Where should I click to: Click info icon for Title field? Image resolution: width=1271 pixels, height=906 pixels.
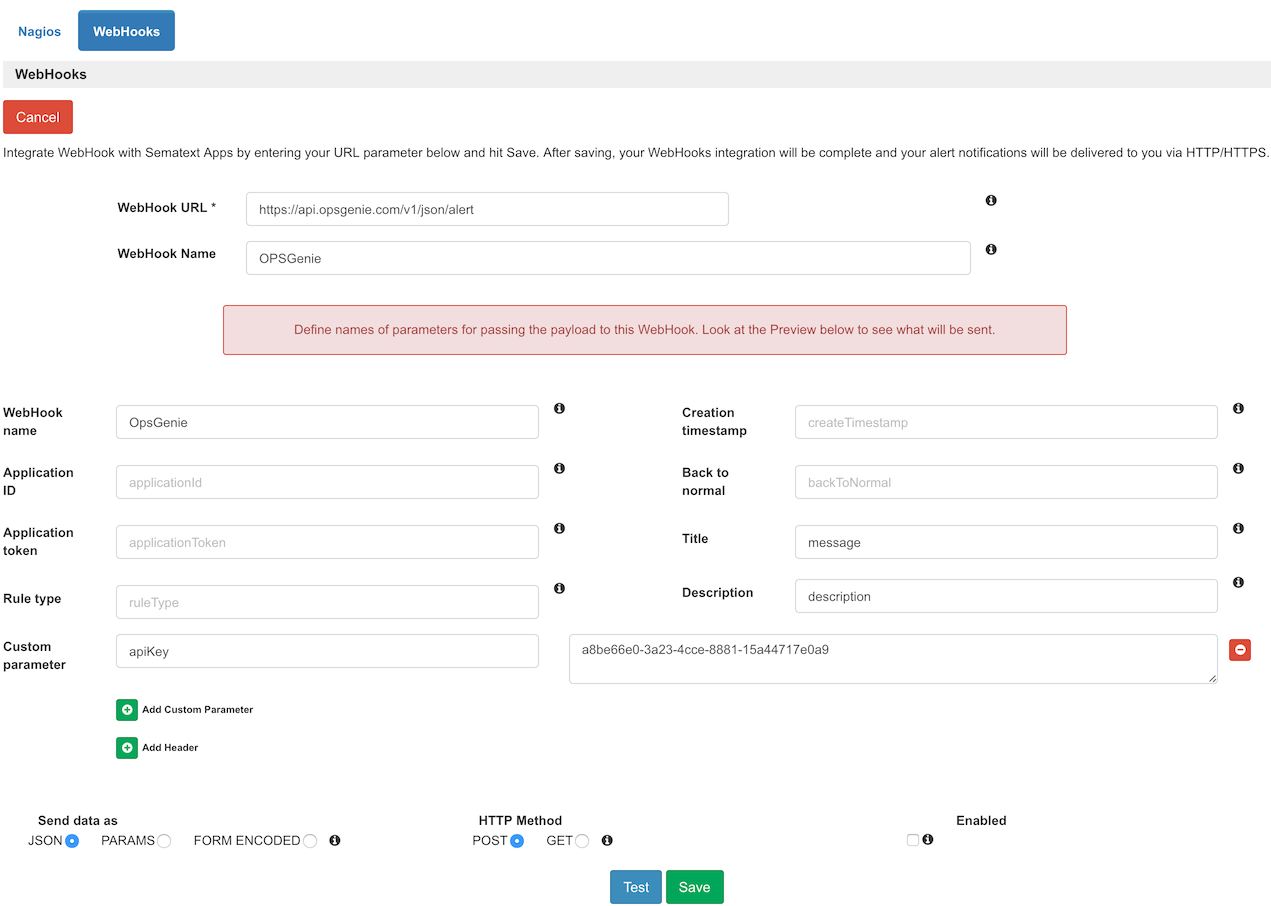click(1238, 529)
